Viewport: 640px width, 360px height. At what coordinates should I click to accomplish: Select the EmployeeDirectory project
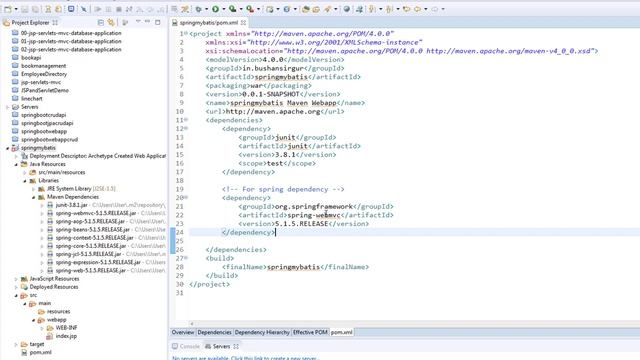pos(44,74)
